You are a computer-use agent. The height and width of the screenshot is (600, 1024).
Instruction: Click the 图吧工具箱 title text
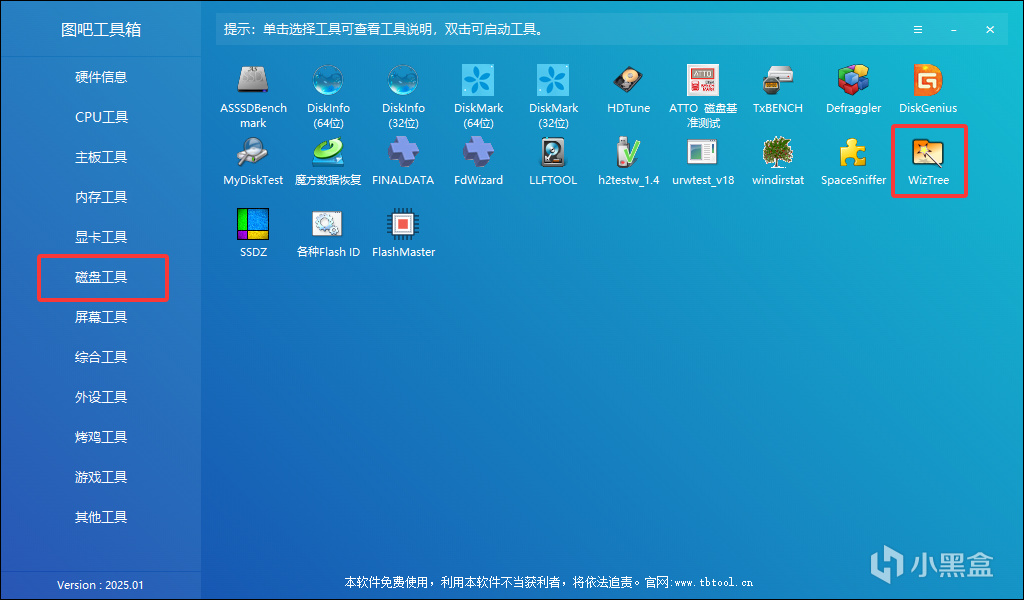coord(101,29)
